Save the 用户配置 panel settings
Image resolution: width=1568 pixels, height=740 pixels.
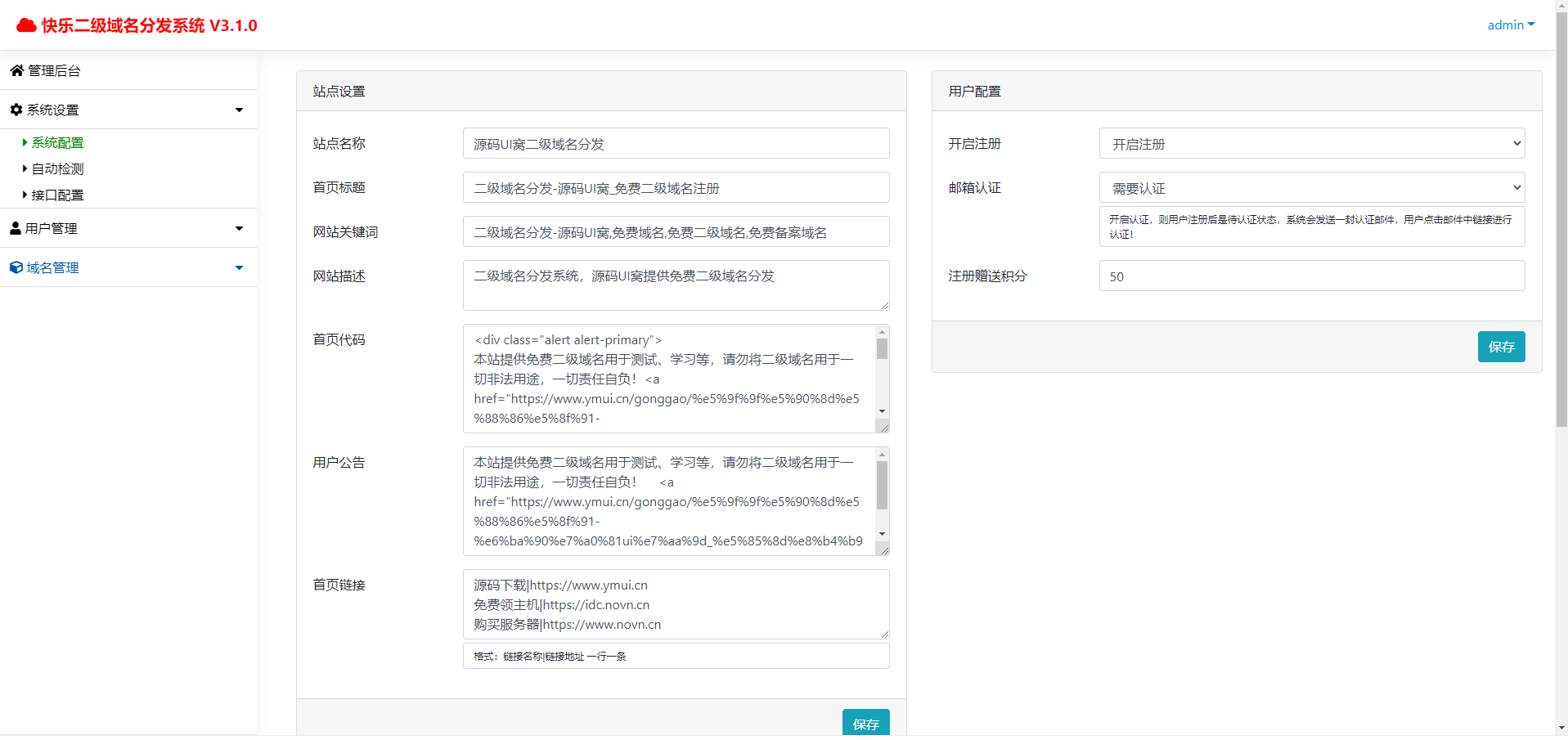coord(1501,347)
